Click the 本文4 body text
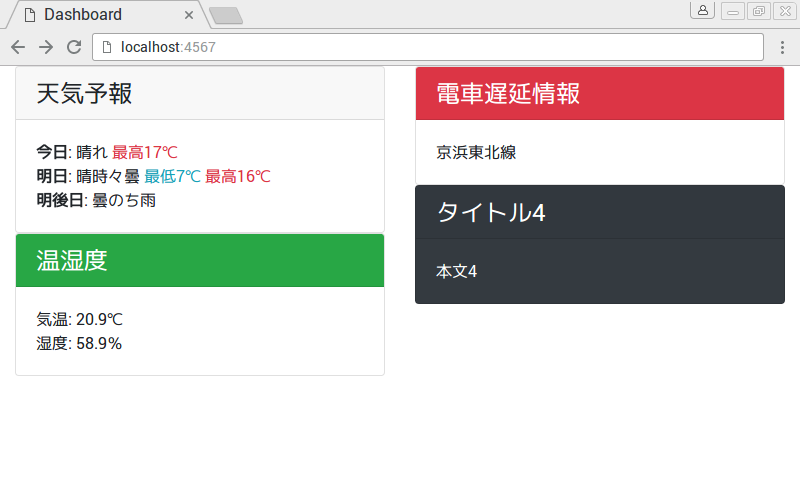Image resolution: width=800 pixels, height=480 pixels. 457,271
